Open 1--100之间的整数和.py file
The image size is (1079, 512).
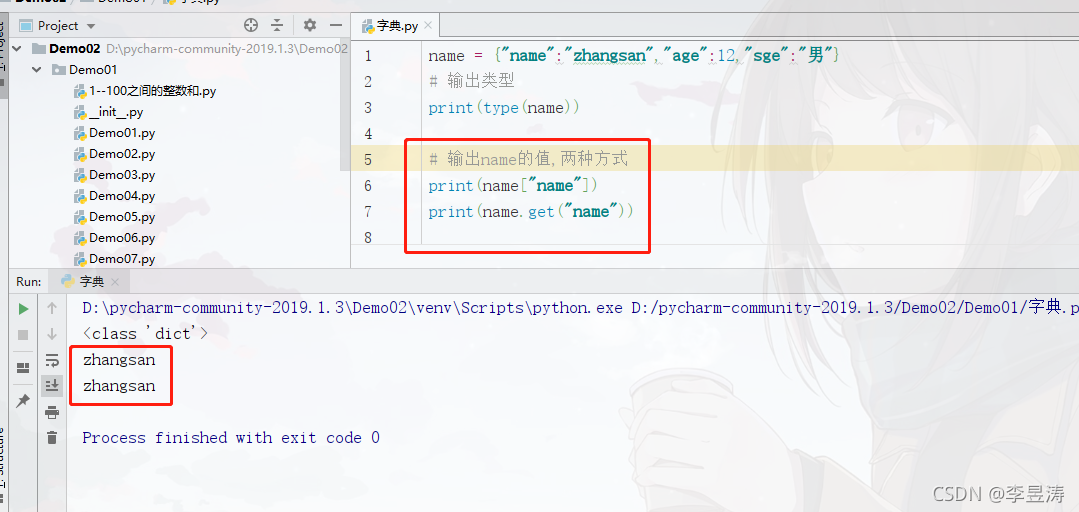pyautogui.click(x=153, y=91)
